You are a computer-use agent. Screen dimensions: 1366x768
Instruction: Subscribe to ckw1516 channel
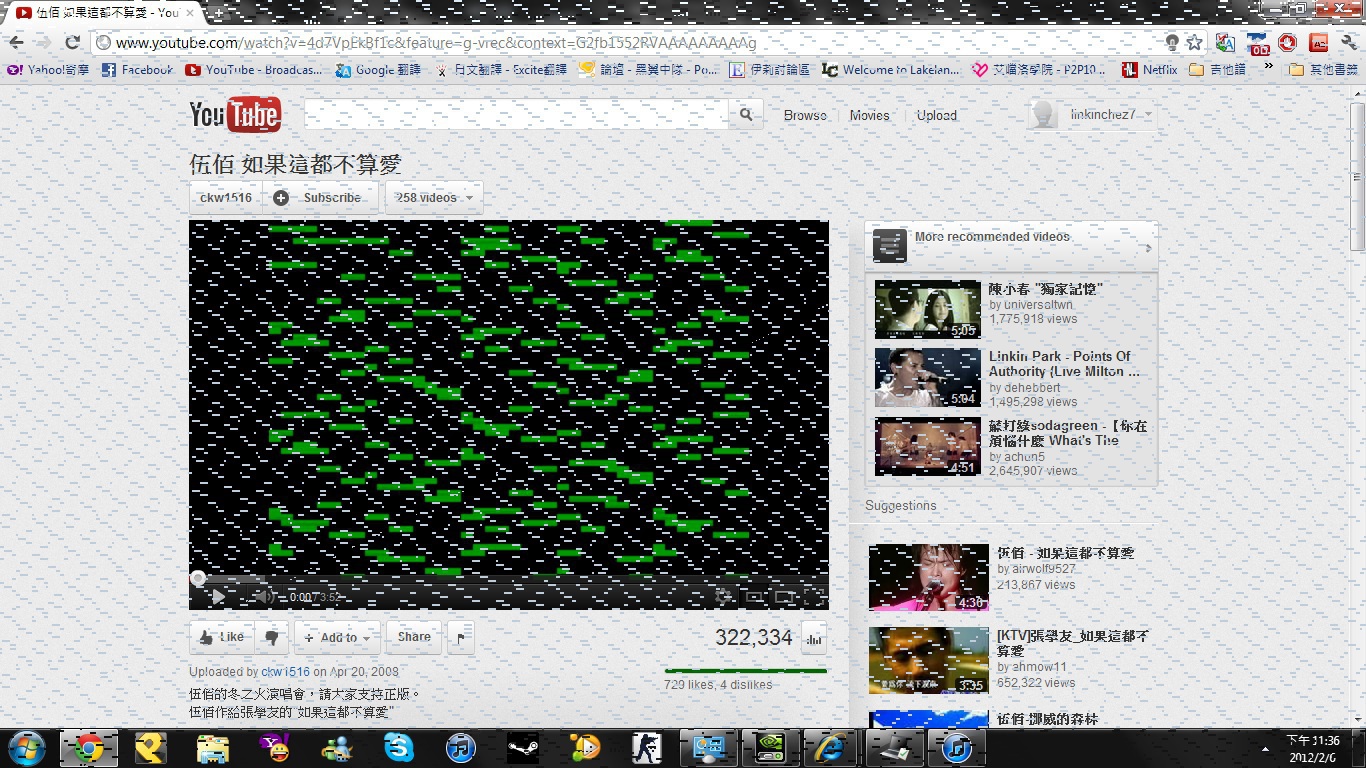coord(320,198)
